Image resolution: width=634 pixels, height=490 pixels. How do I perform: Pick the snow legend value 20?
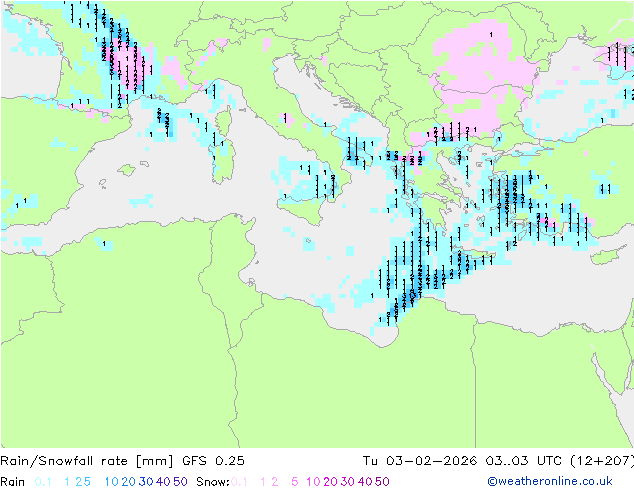pyautogui.click(x=330, y=482)
